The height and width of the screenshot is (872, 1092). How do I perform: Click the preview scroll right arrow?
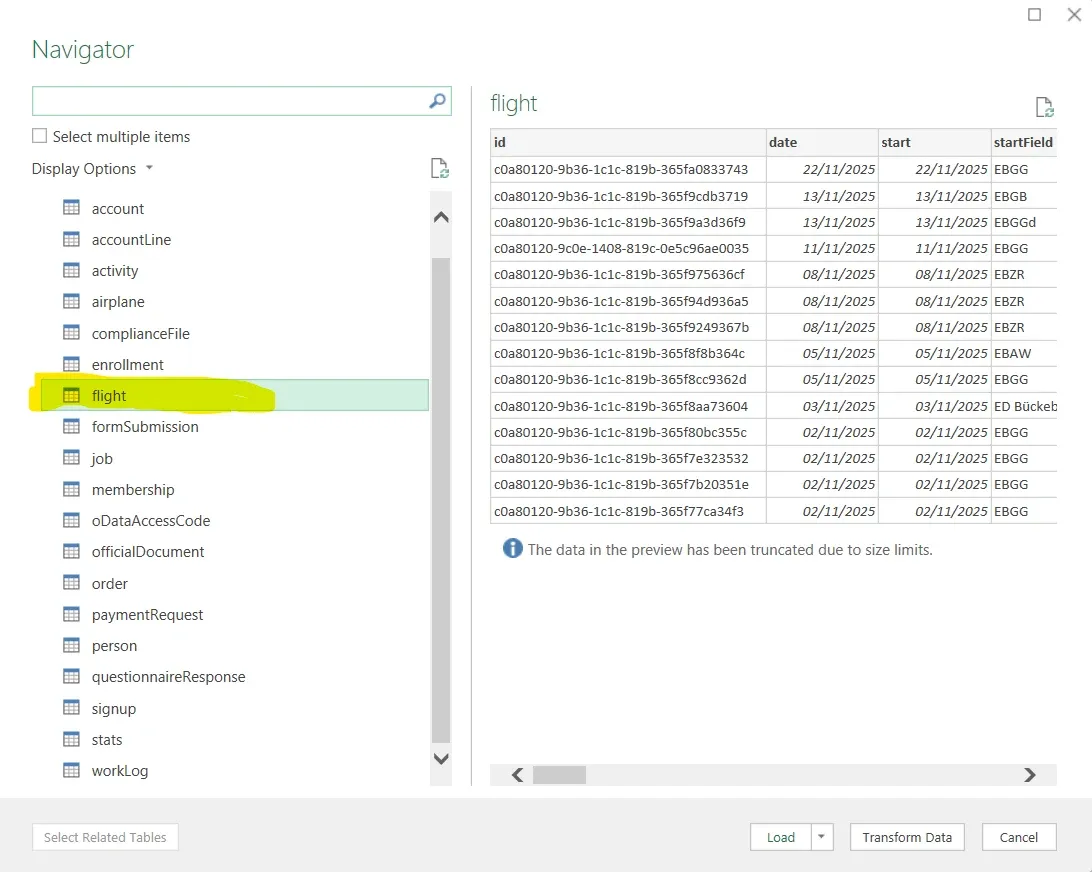click(x=1029, y=774)
